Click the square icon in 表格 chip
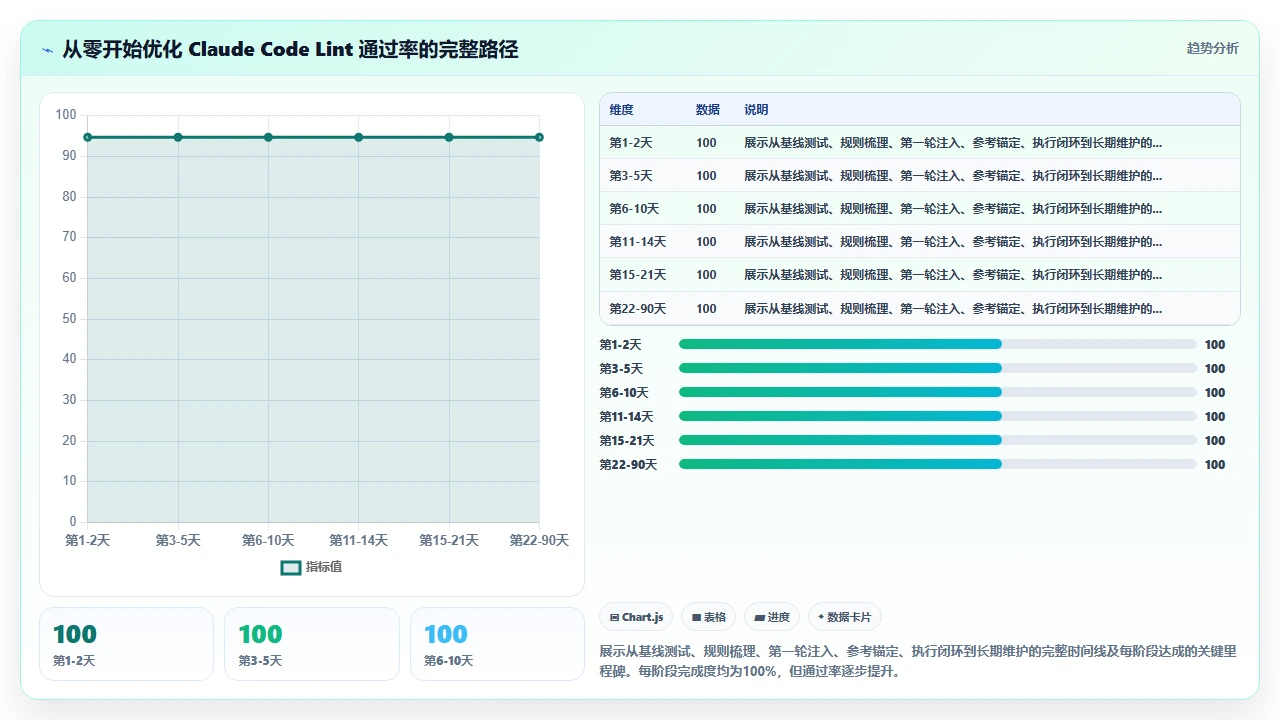 [696, 618]
